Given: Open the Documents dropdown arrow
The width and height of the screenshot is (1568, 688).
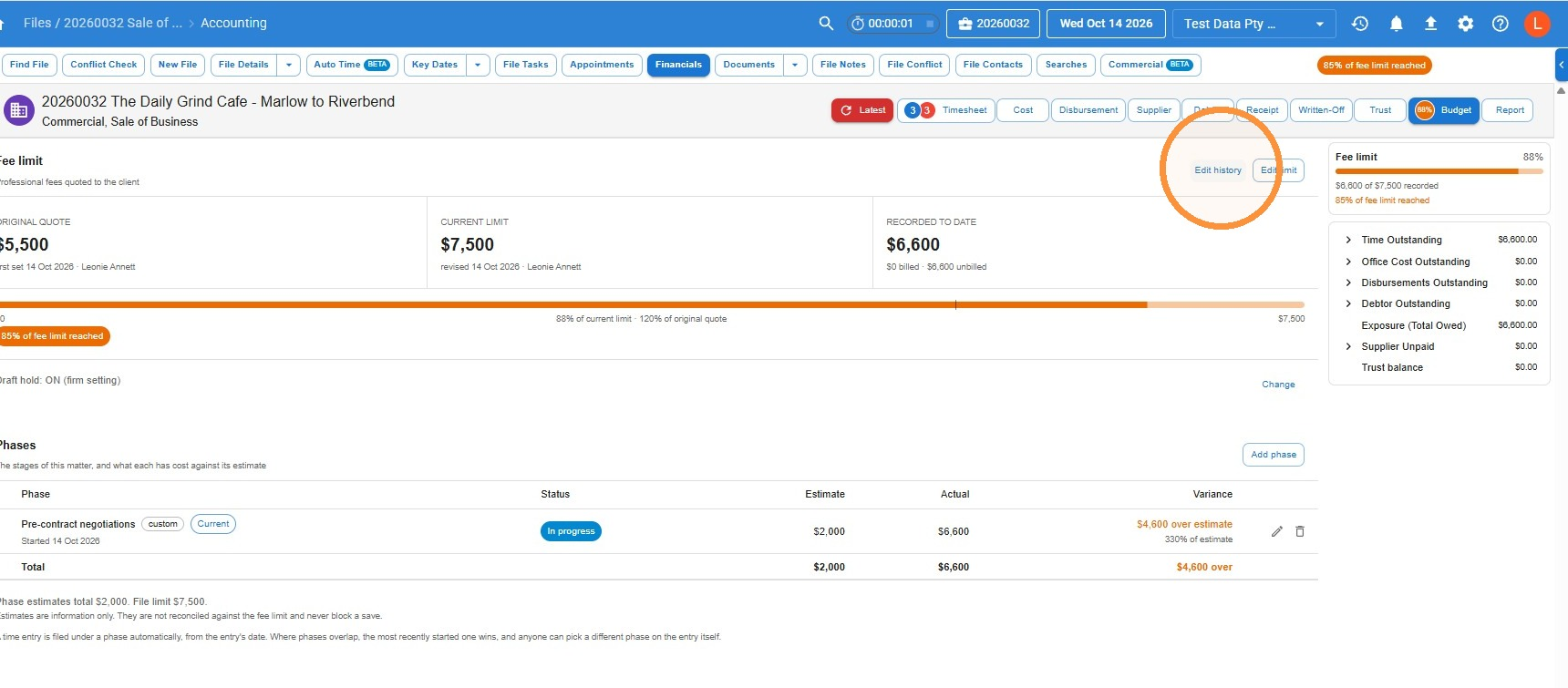Looking at the screenshot, I should [795, 65].
